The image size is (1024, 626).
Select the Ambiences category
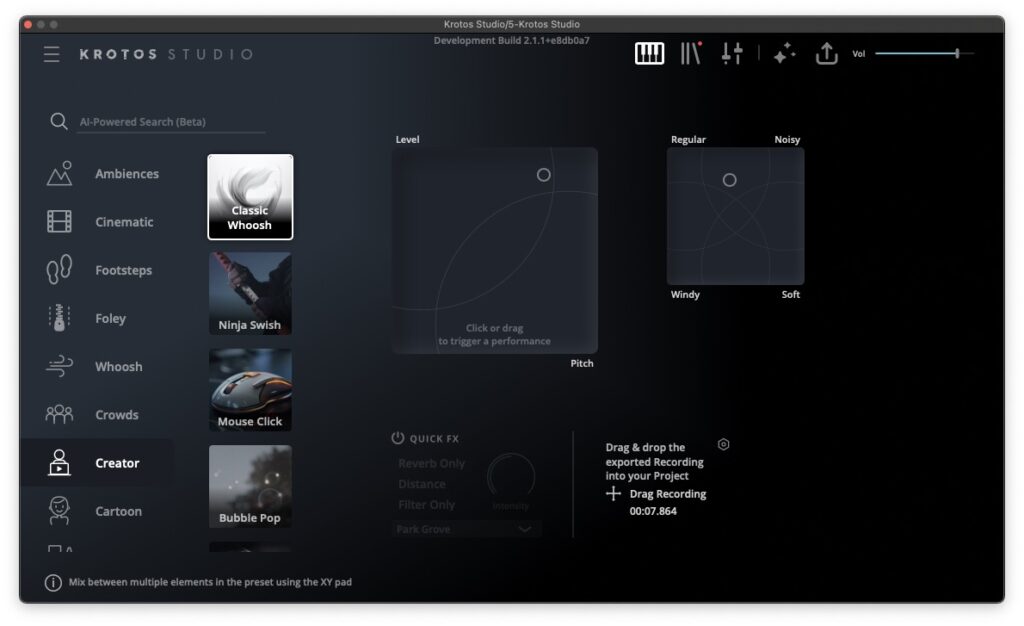(x=126, y=174)
